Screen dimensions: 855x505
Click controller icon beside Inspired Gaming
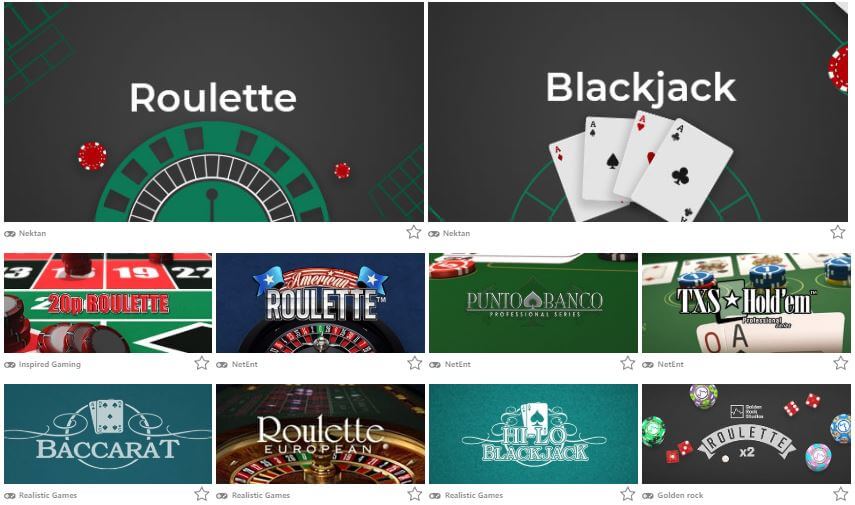10,365
